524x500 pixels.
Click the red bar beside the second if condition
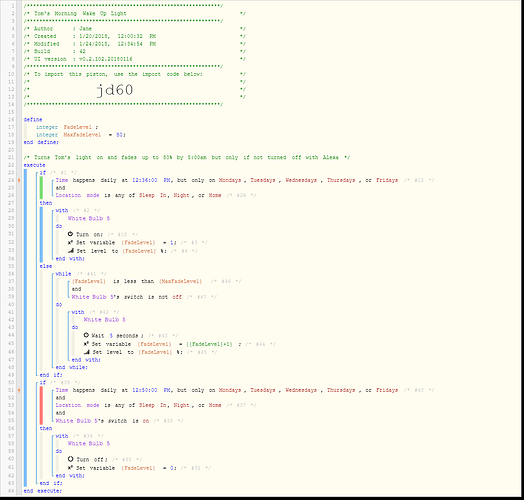41,405
